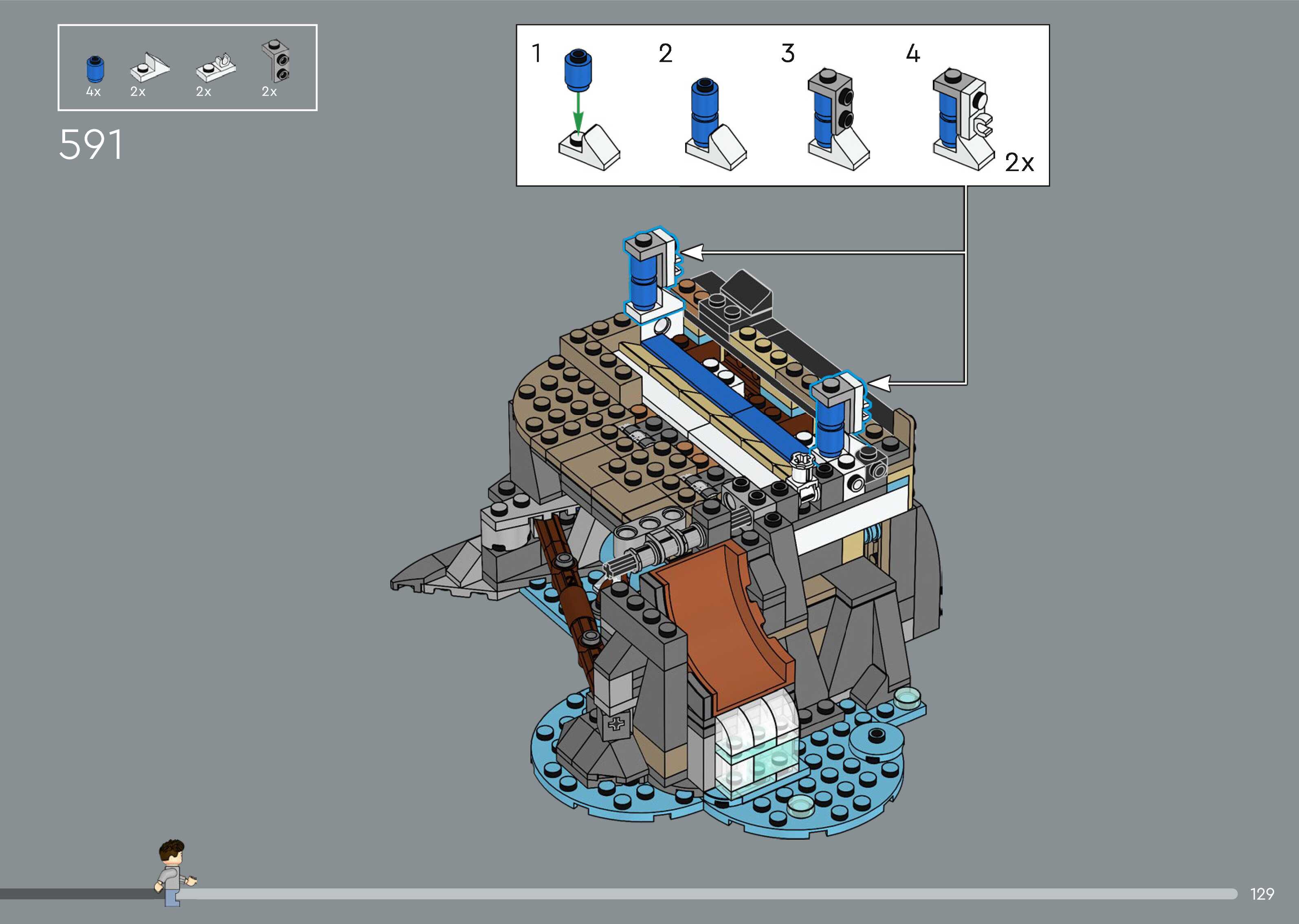Screen dimensions: 1299x924
Task: Click the white slope piece in parts list
Action: pyautogui.click(x=149, y=67)
